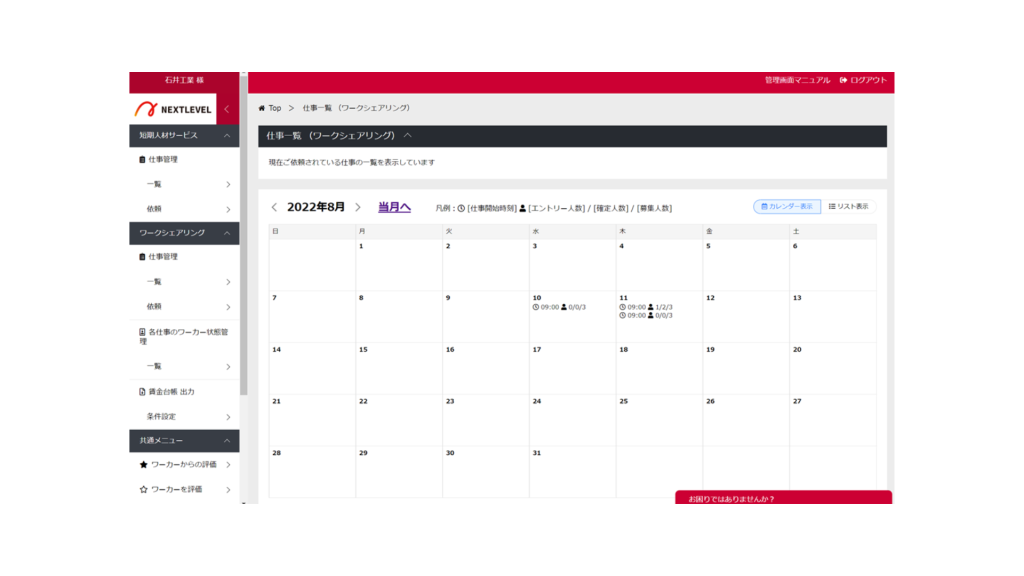The height and width of the screenshot is (576, 1024).
Task: Click the 石井工業 様 account name
Action: 184,80
